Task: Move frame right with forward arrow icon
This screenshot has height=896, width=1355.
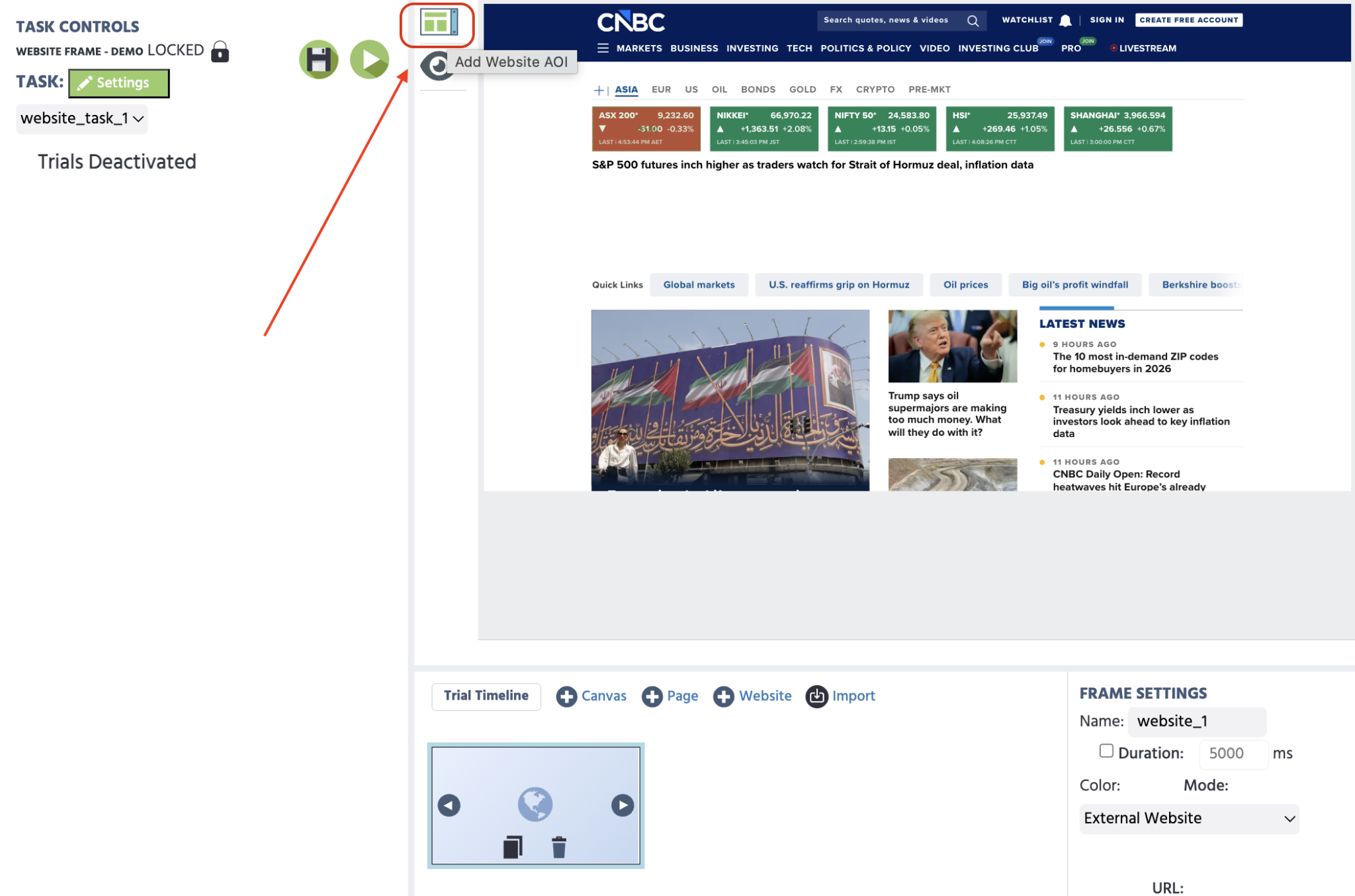Action: (x=623, y=805)
